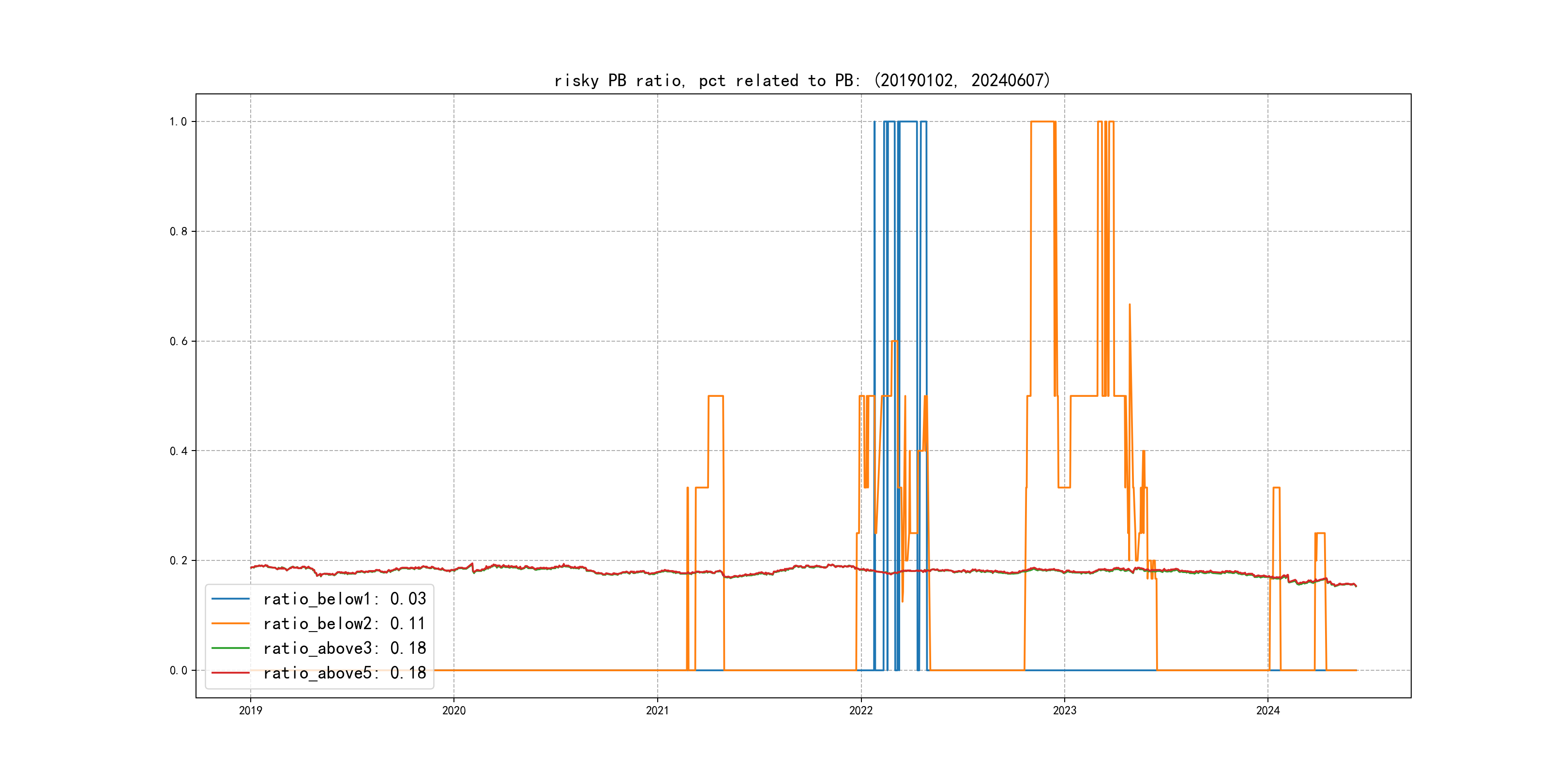Click the red ratio_above5 legend line
Viewport: 1568px width, 784px height.
[230, 673]
